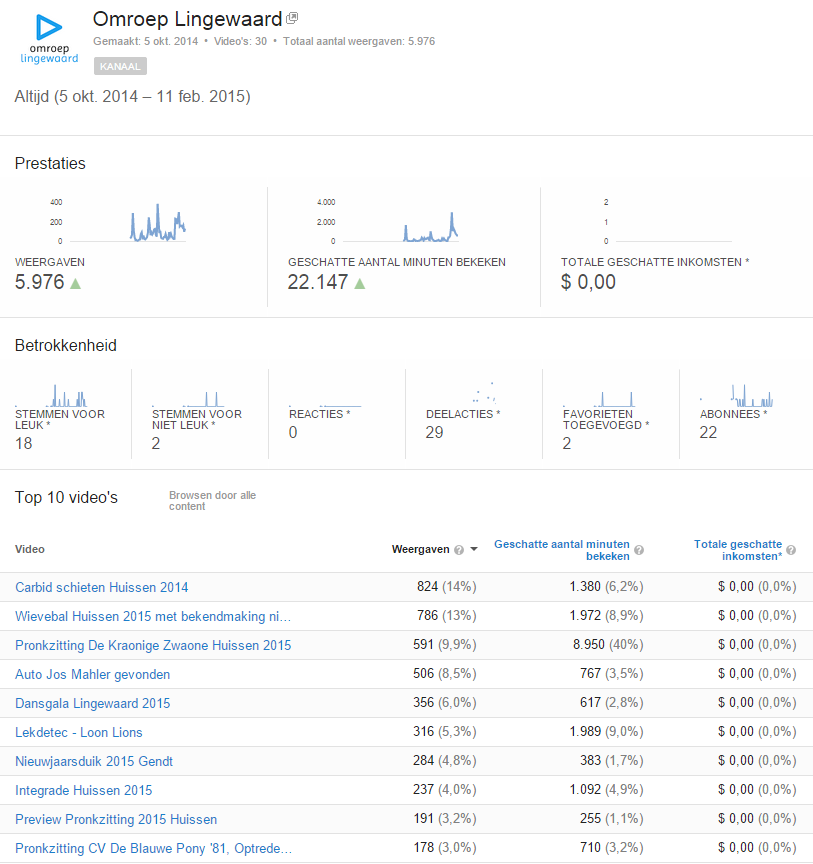Sort by Geschatte aantal minuten bekeken header
The width and height of the screenshot is (813, 864).
point(562,549)
